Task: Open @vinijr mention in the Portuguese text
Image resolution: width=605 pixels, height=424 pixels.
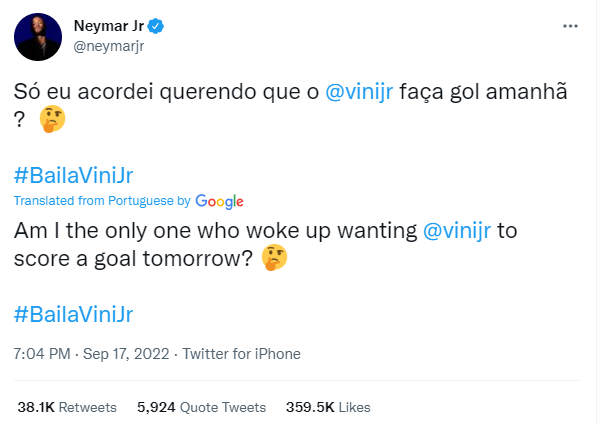Action: coord(364,91)
